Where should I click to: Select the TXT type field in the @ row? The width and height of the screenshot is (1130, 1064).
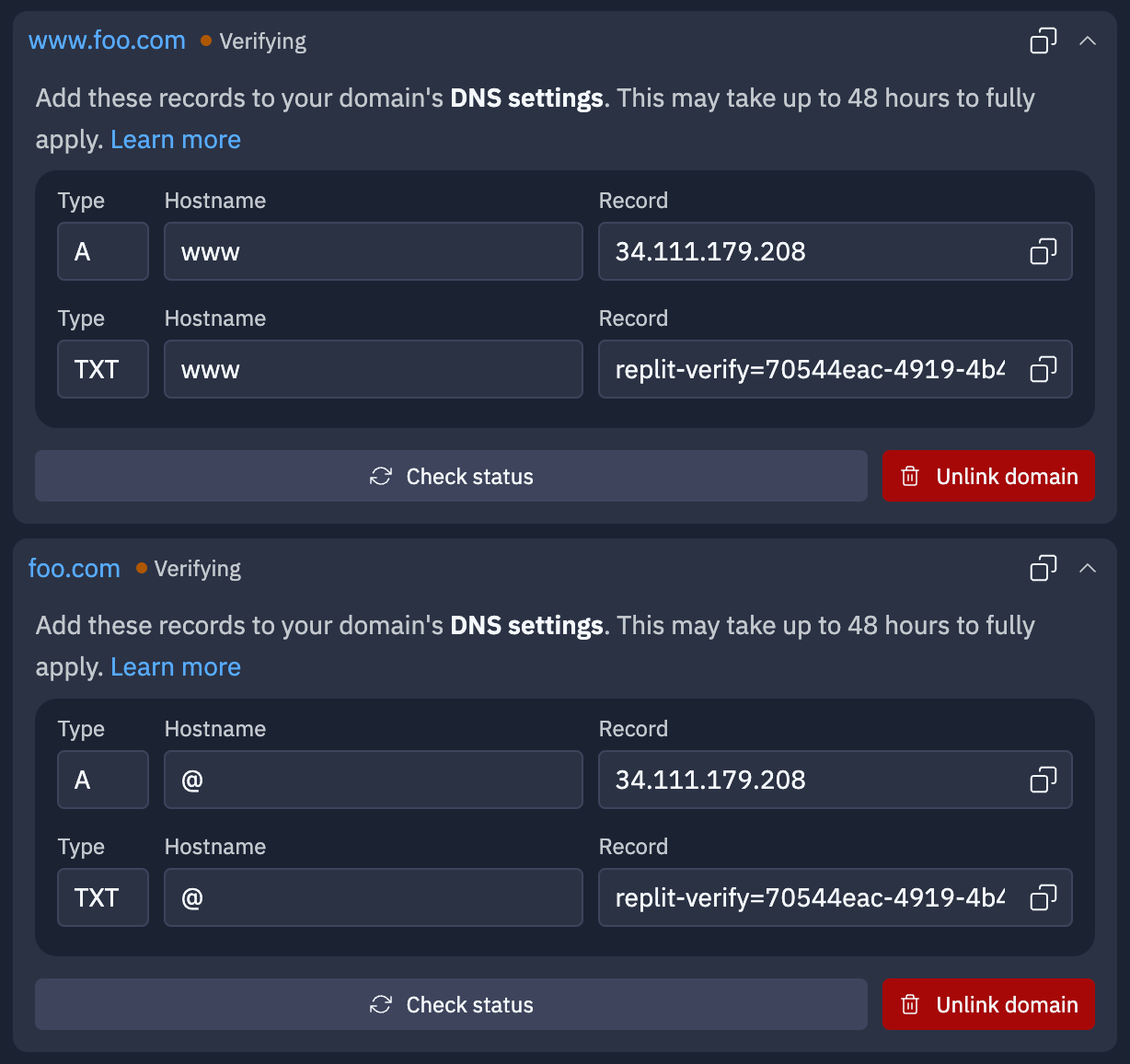pyautogui.click(x=103, y=897)
